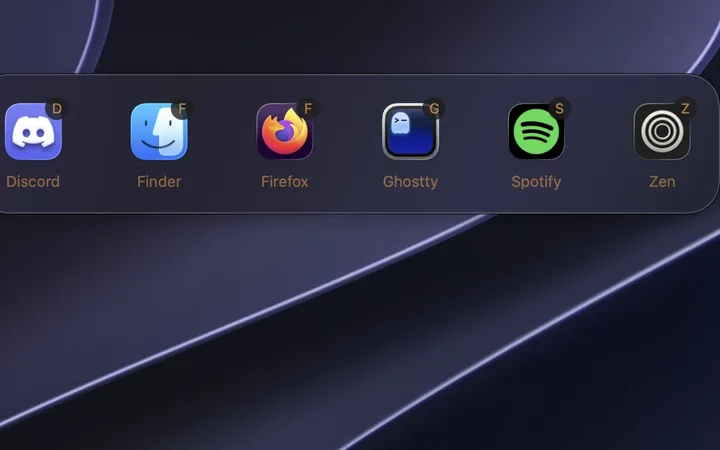Select the Zen browser icon
720x450 pixels.
[x=662, y=131]
